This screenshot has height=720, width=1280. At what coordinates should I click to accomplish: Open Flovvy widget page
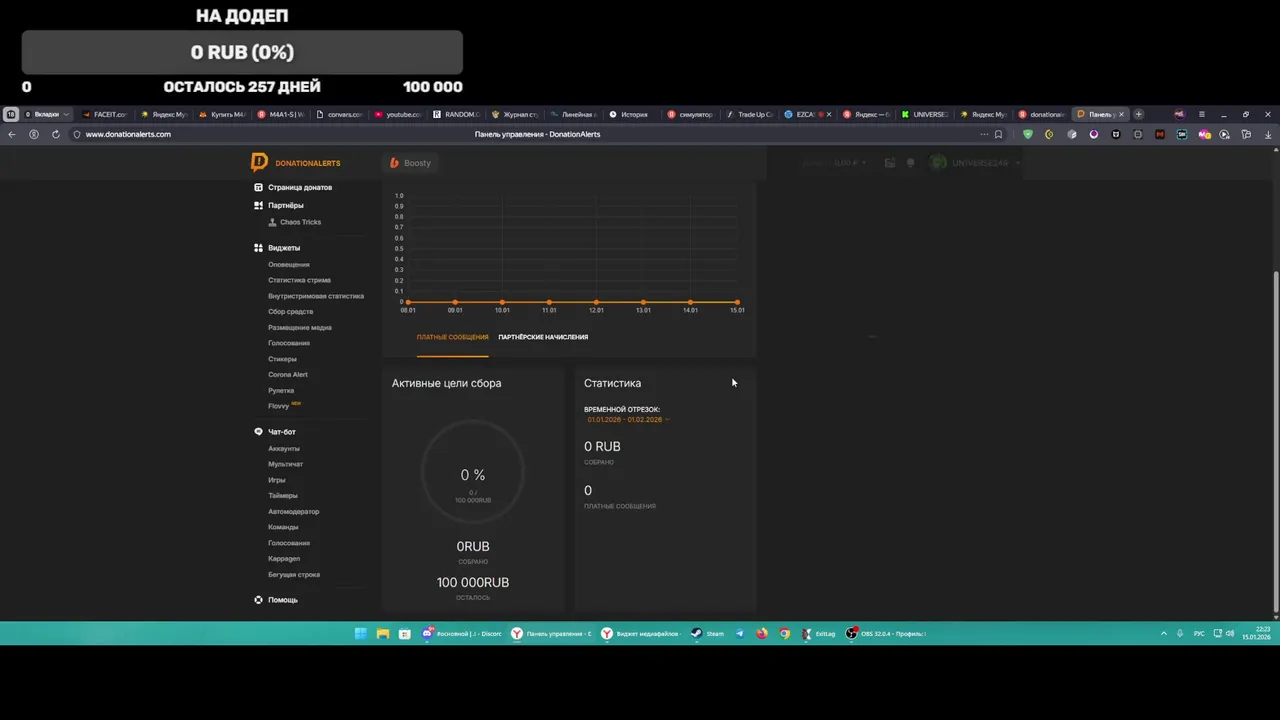pos(279,406)
